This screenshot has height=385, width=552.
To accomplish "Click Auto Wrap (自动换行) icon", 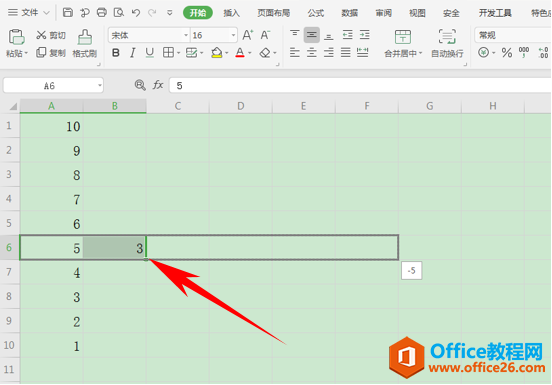I will pos(447,37).
